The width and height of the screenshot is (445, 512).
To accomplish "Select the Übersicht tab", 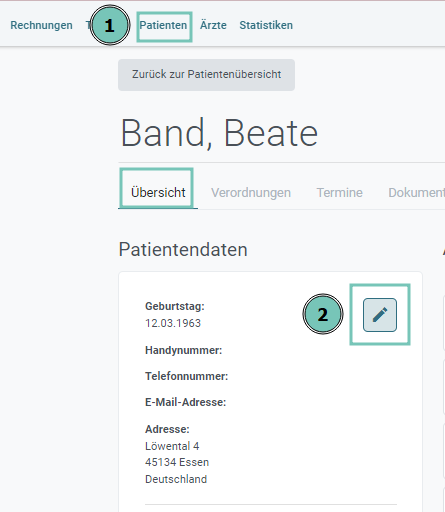I will tap(158, 192).
